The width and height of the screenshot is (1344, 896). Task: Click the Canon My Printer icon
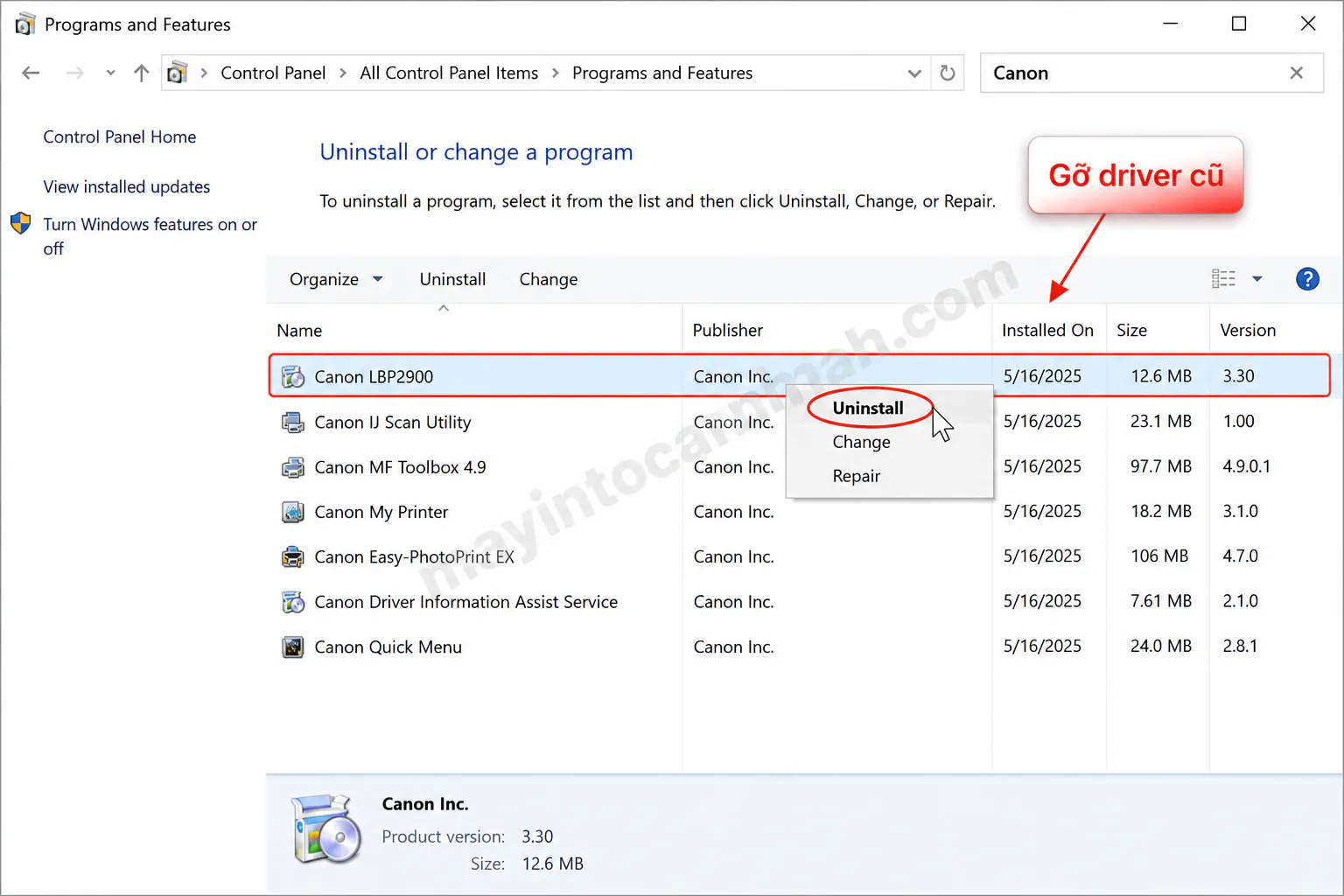pyautogui.click(x=292, y=512)
